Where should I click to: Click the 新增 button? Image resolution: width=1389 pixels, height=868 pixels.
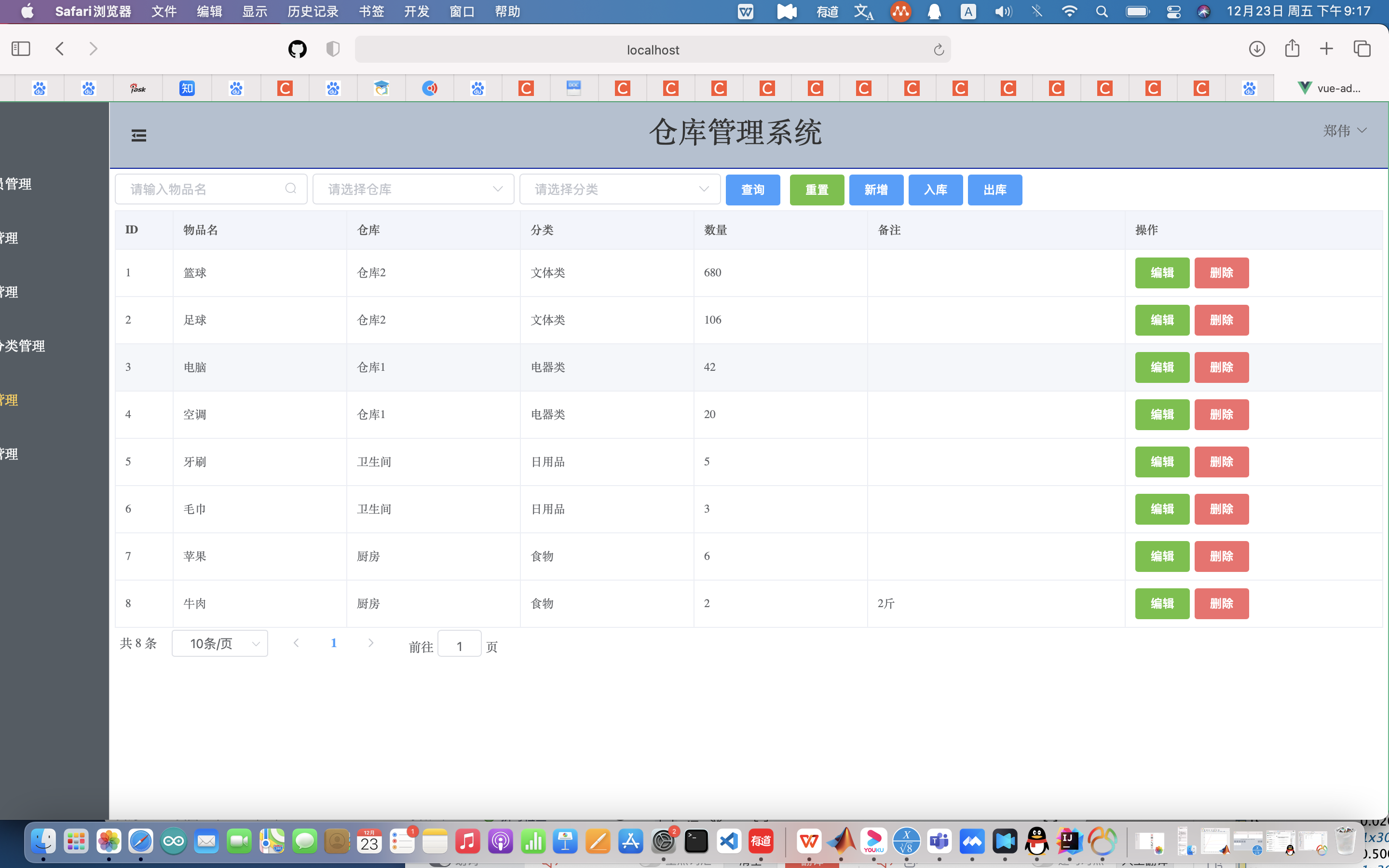(x=876, y=190)
